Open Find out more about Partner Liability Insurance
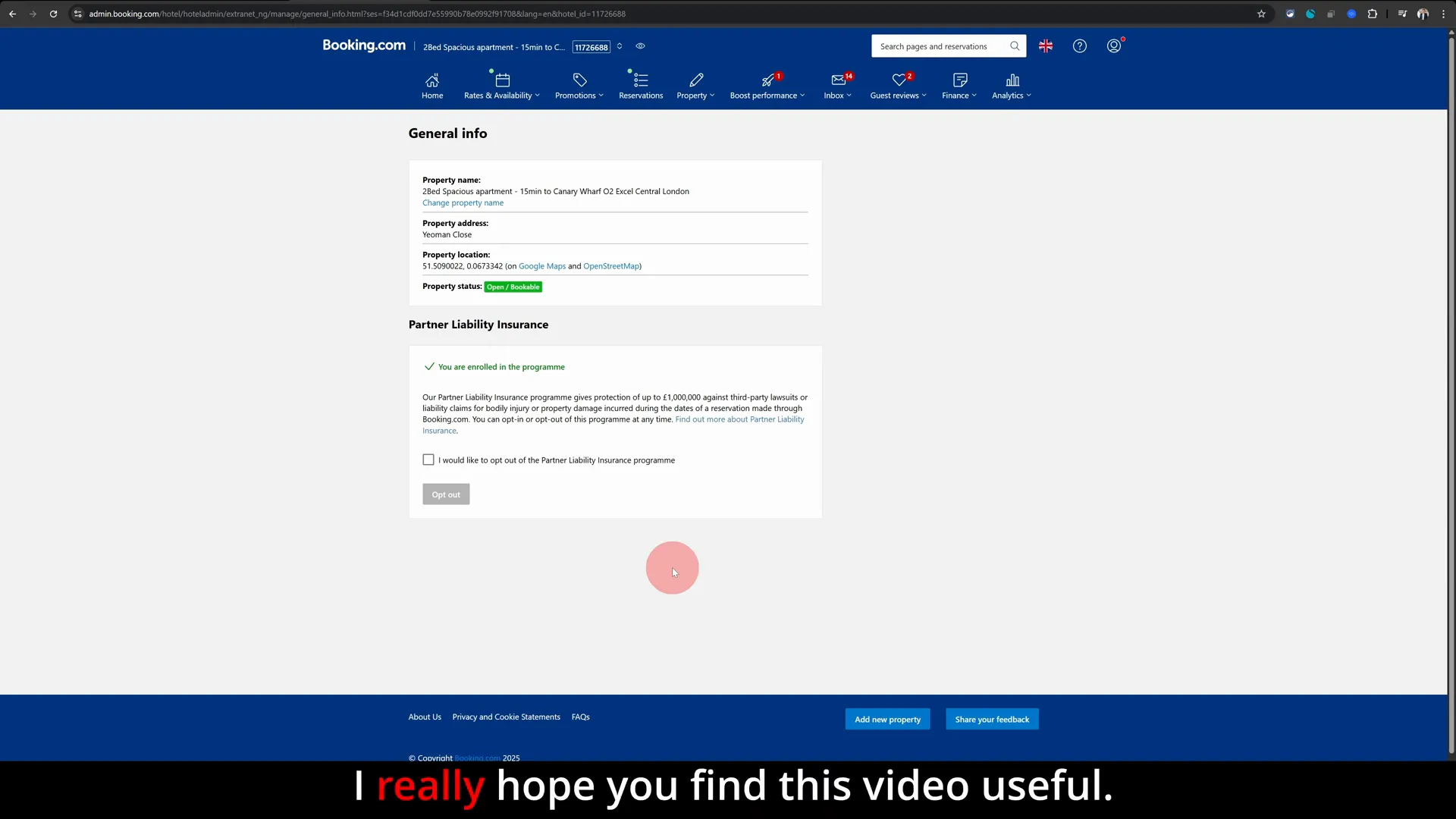1456x819 pixels. pos(739,419)
